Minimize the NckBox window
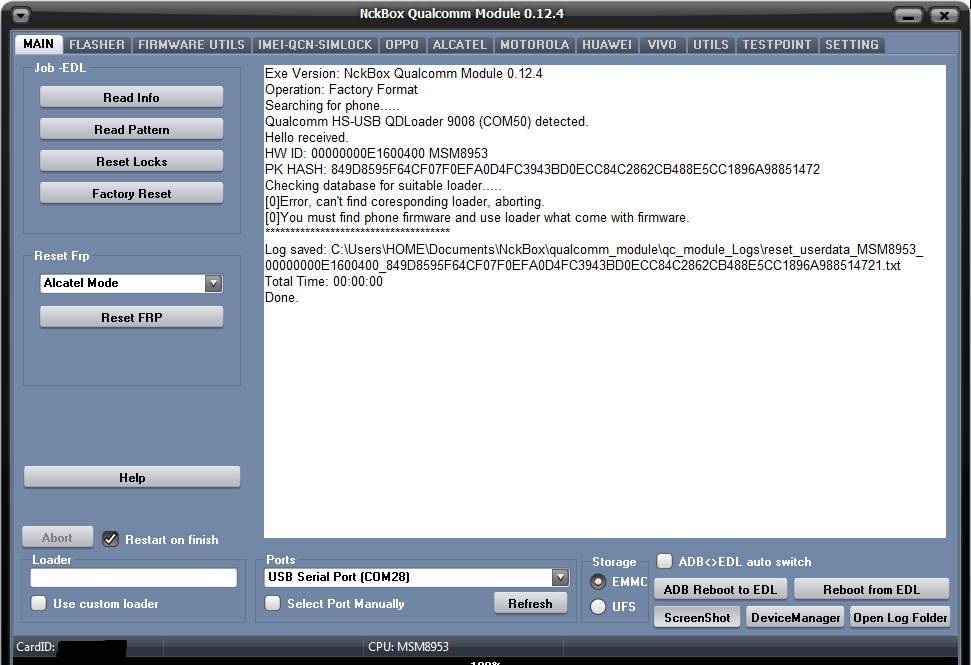The width and height of the screenshot is (971, 665). pos(908,15)
